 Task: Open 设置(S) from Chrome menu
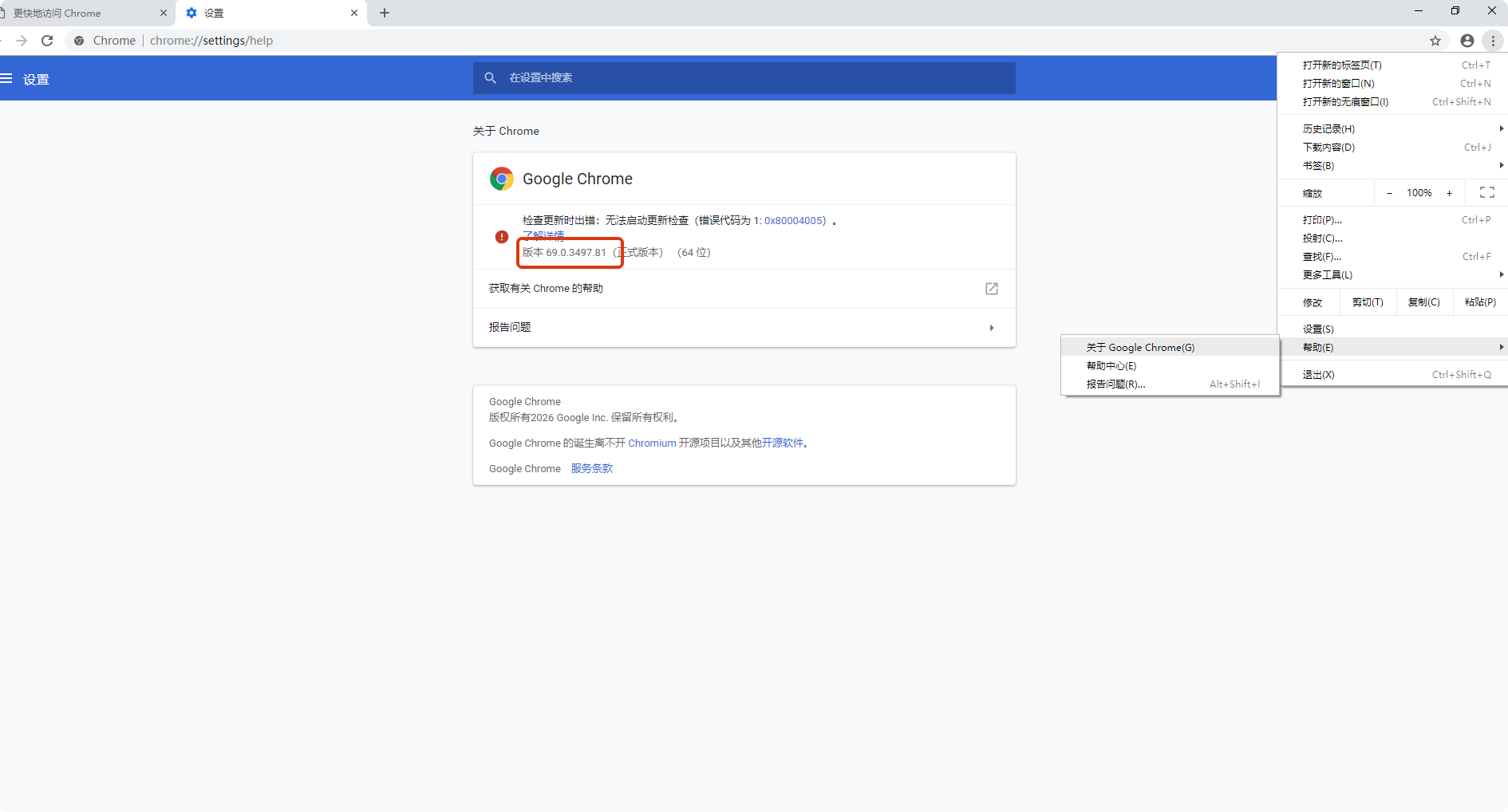[1392, 329]
